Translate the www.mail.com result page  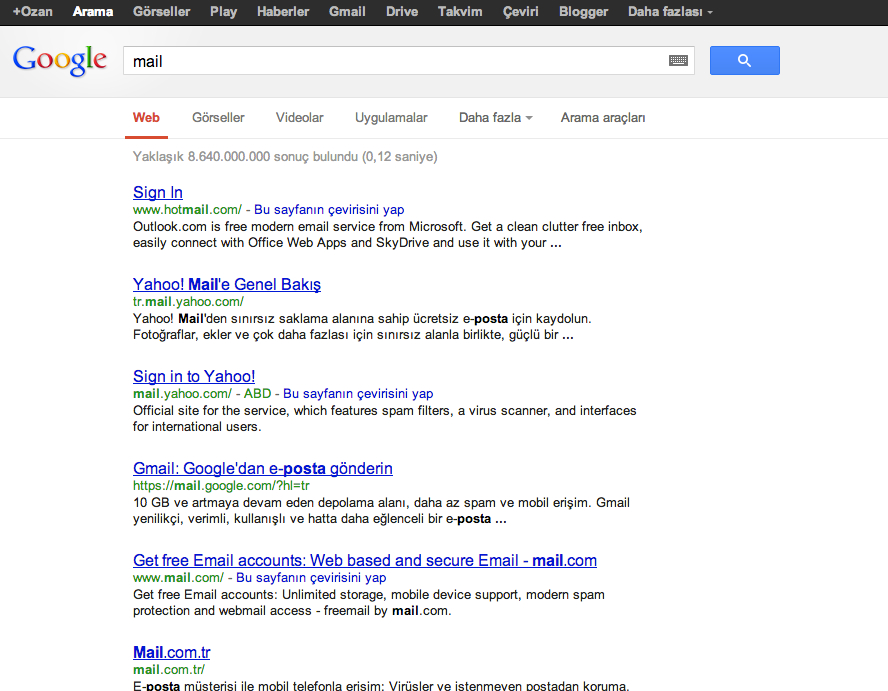311,578
